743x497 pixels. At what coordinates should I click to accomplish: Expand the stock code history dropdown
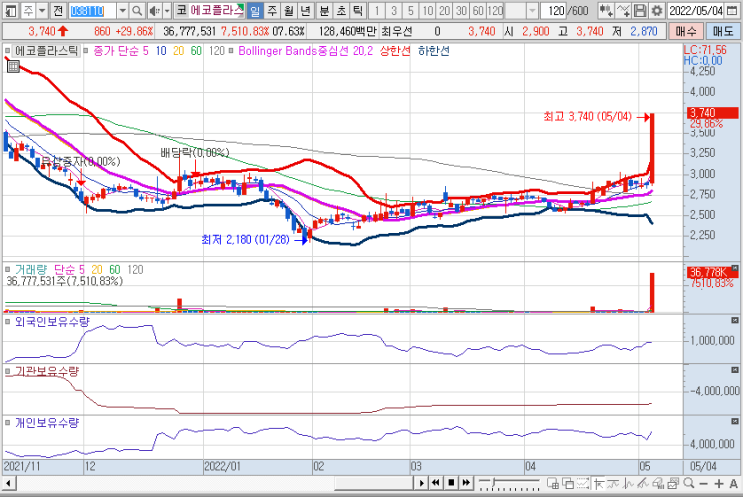122,10
